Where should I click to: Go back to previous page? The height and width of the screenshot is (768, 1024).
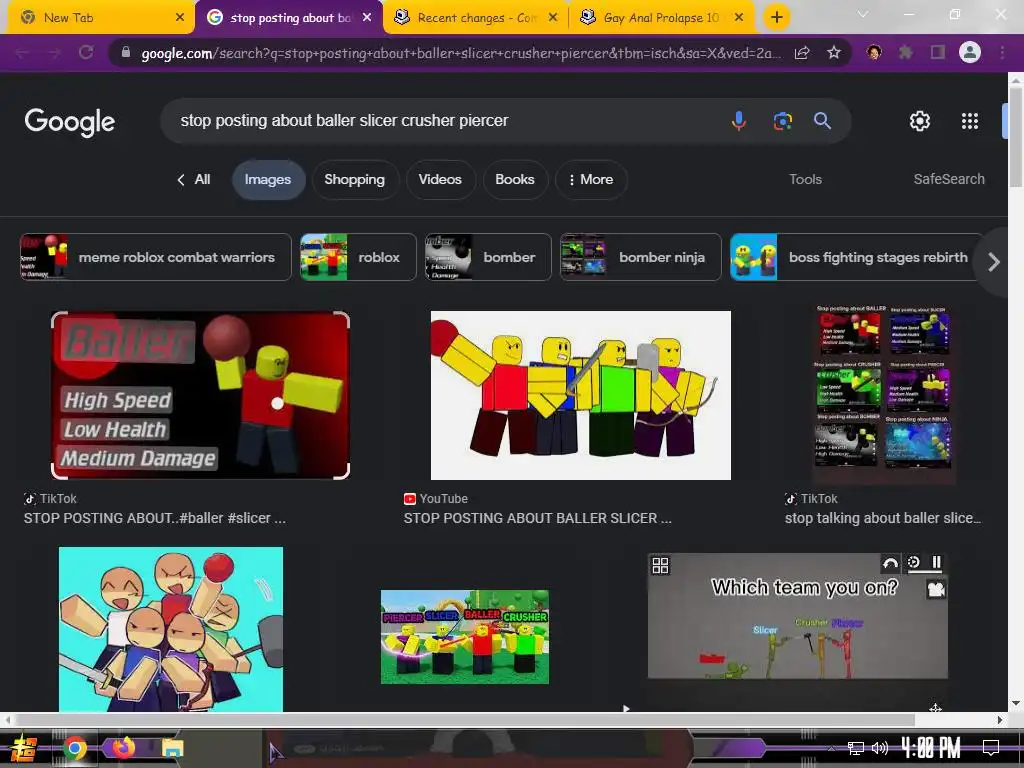point(23,52)
